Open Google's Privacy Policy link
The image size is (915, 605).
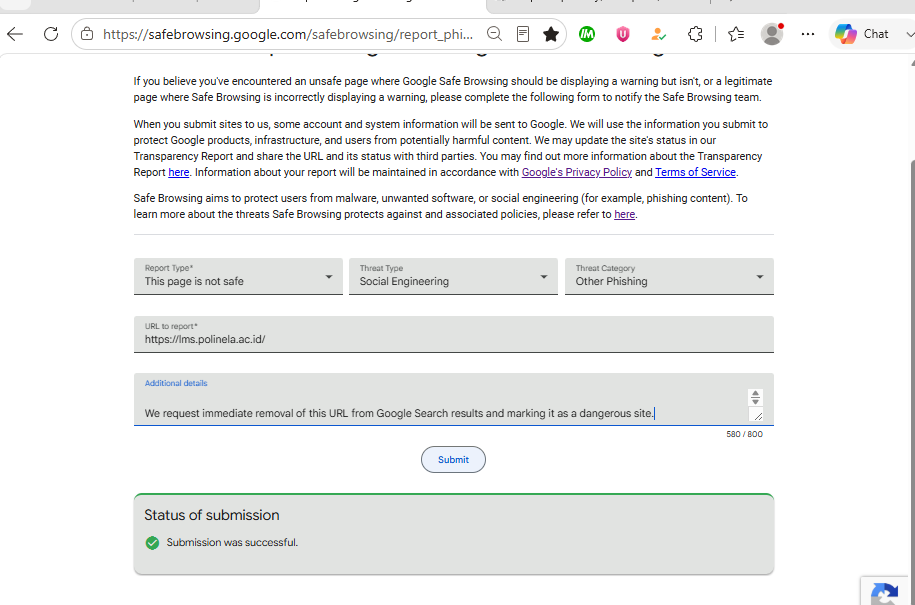pyautogui.click(x=577, y=172)
